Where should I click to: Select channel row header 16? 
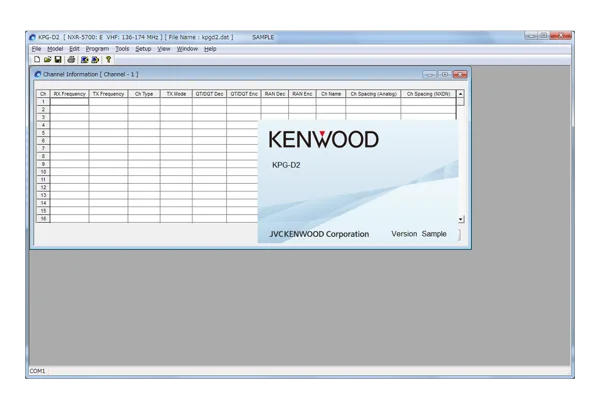pyautogui.click(x=43, y=219)
